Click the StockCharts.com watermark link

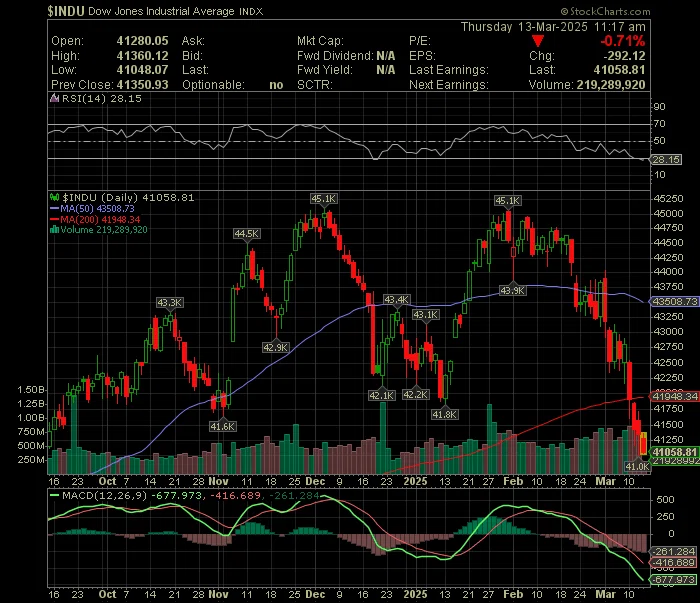605,11
